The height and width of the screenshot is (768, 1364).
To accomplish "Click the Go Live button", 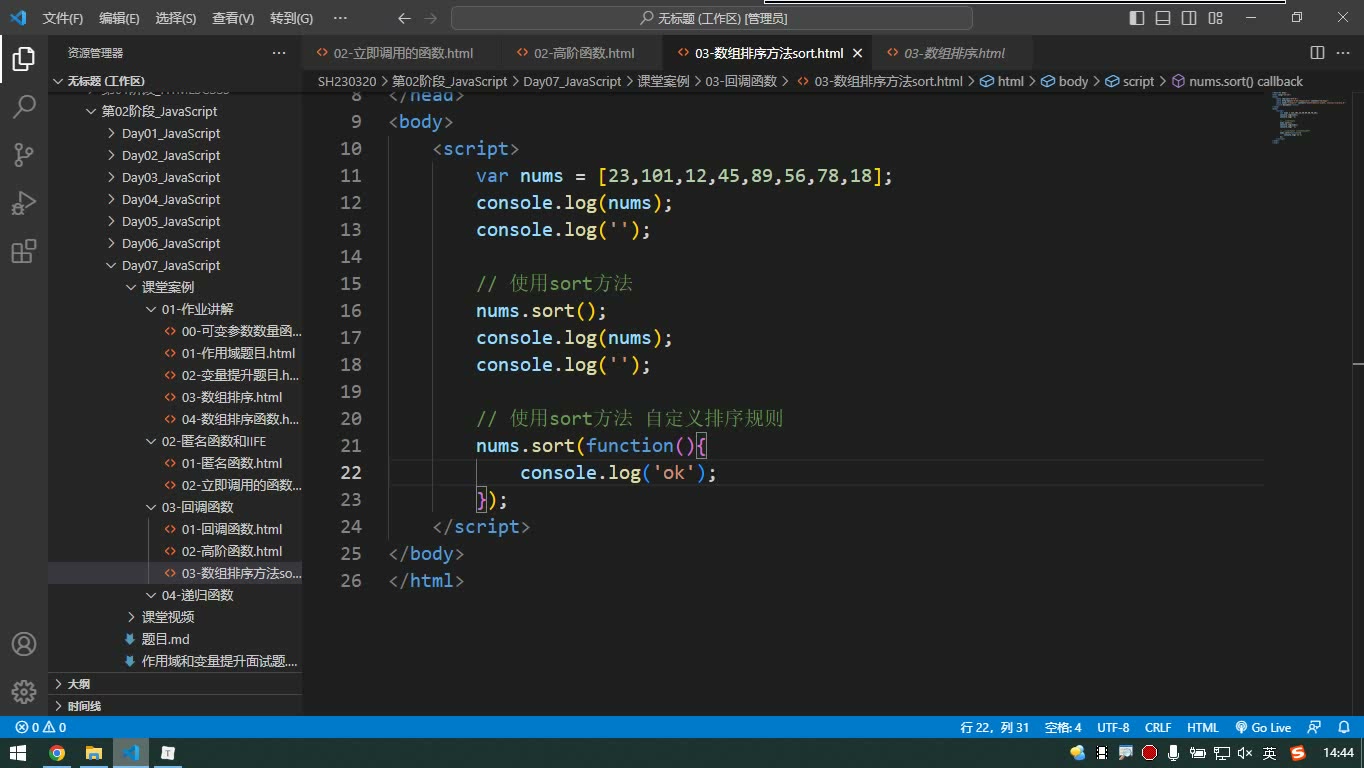I will pos(1263,728).
